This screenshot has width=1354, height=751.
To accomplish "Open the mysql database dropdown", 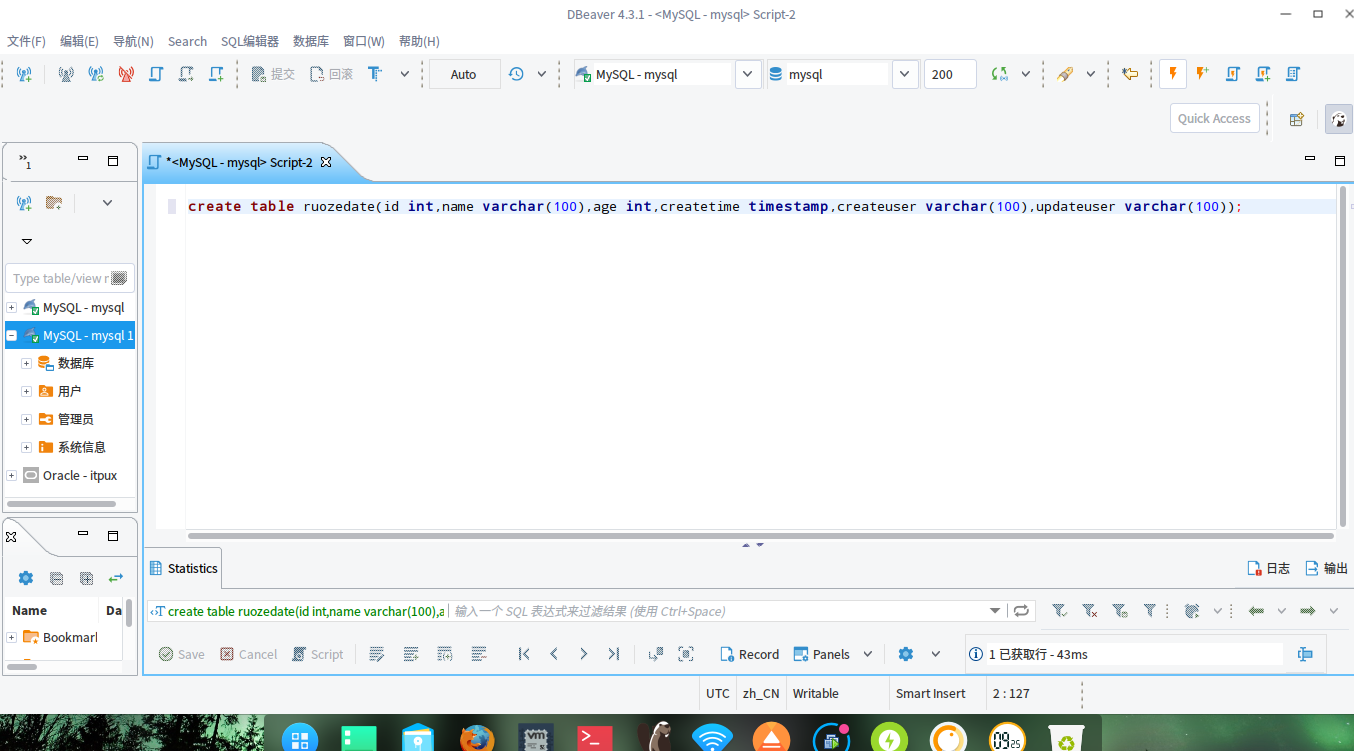I will point(904,74).
